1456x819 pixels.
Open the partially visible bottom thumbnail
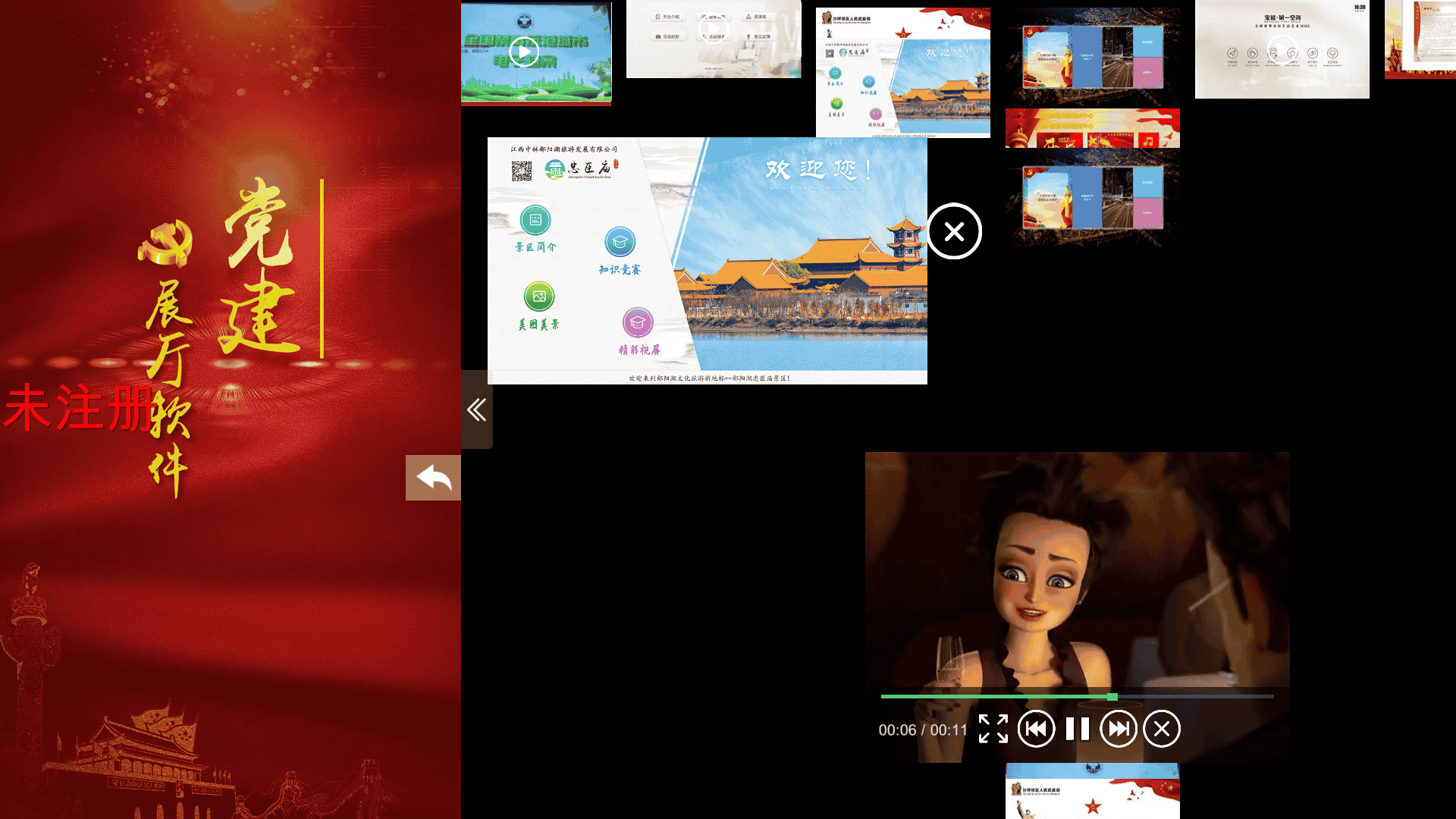coord(1092,792)
